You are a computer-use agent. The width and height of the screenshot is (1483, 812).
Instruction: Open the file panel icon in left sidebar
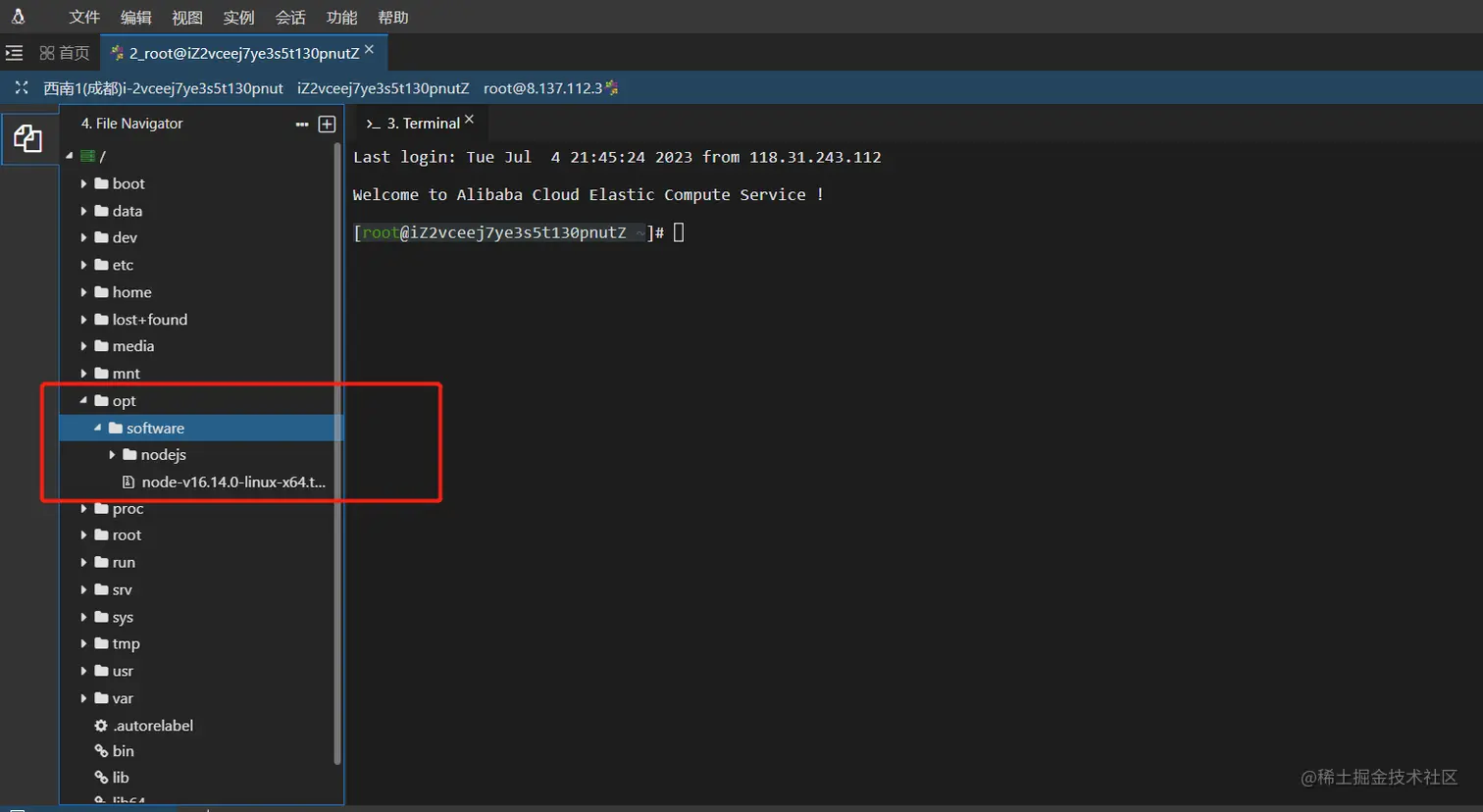point(27,138)
